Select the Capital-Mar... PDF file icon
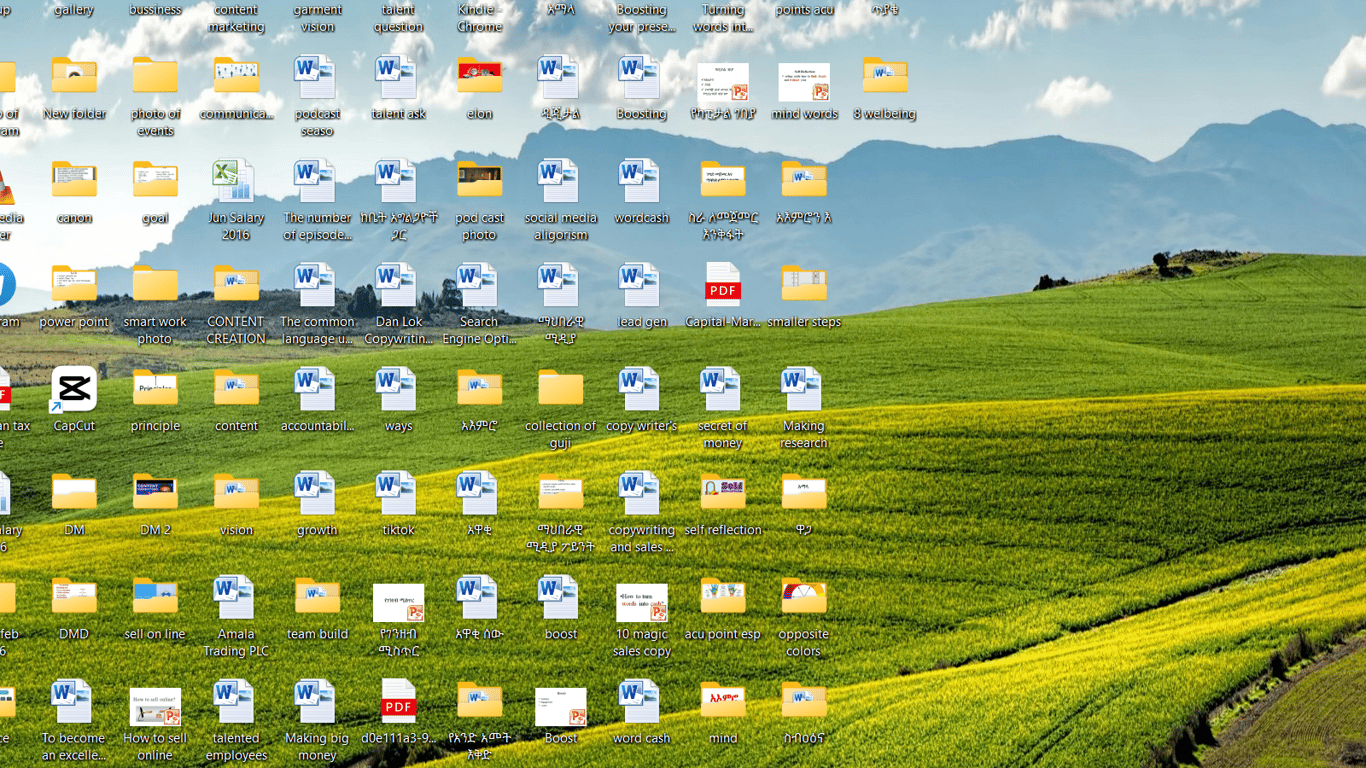Image resolution: width=1366 pixels, height=768 pixels. click(723, 285)
